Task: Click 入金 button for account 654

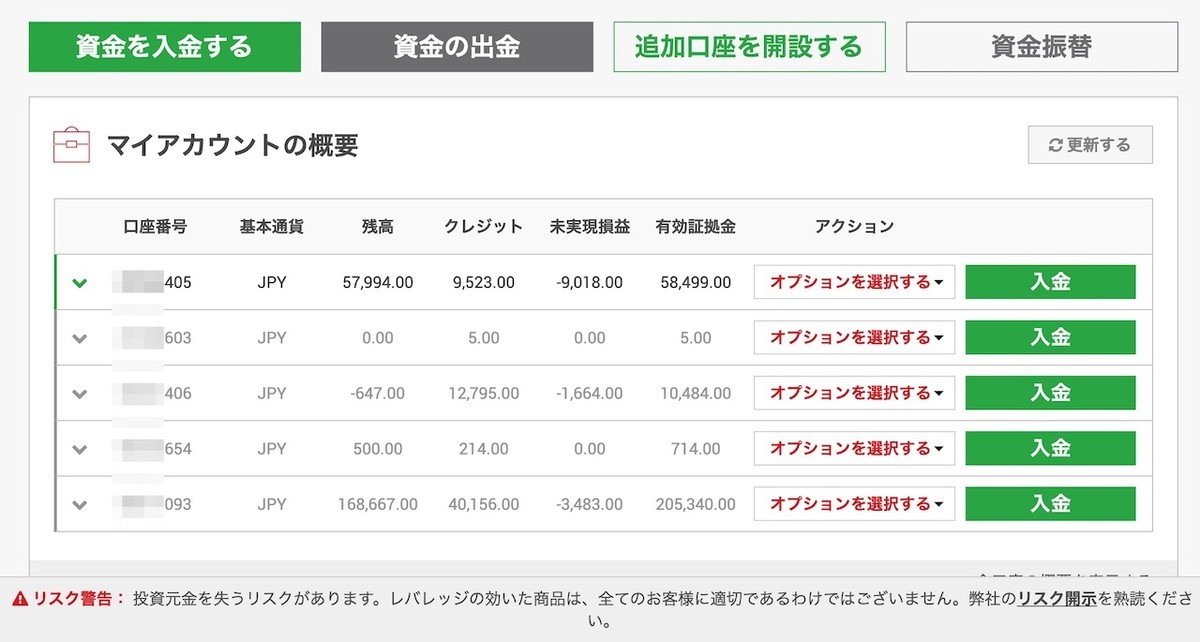Action: pos(1050,448)
